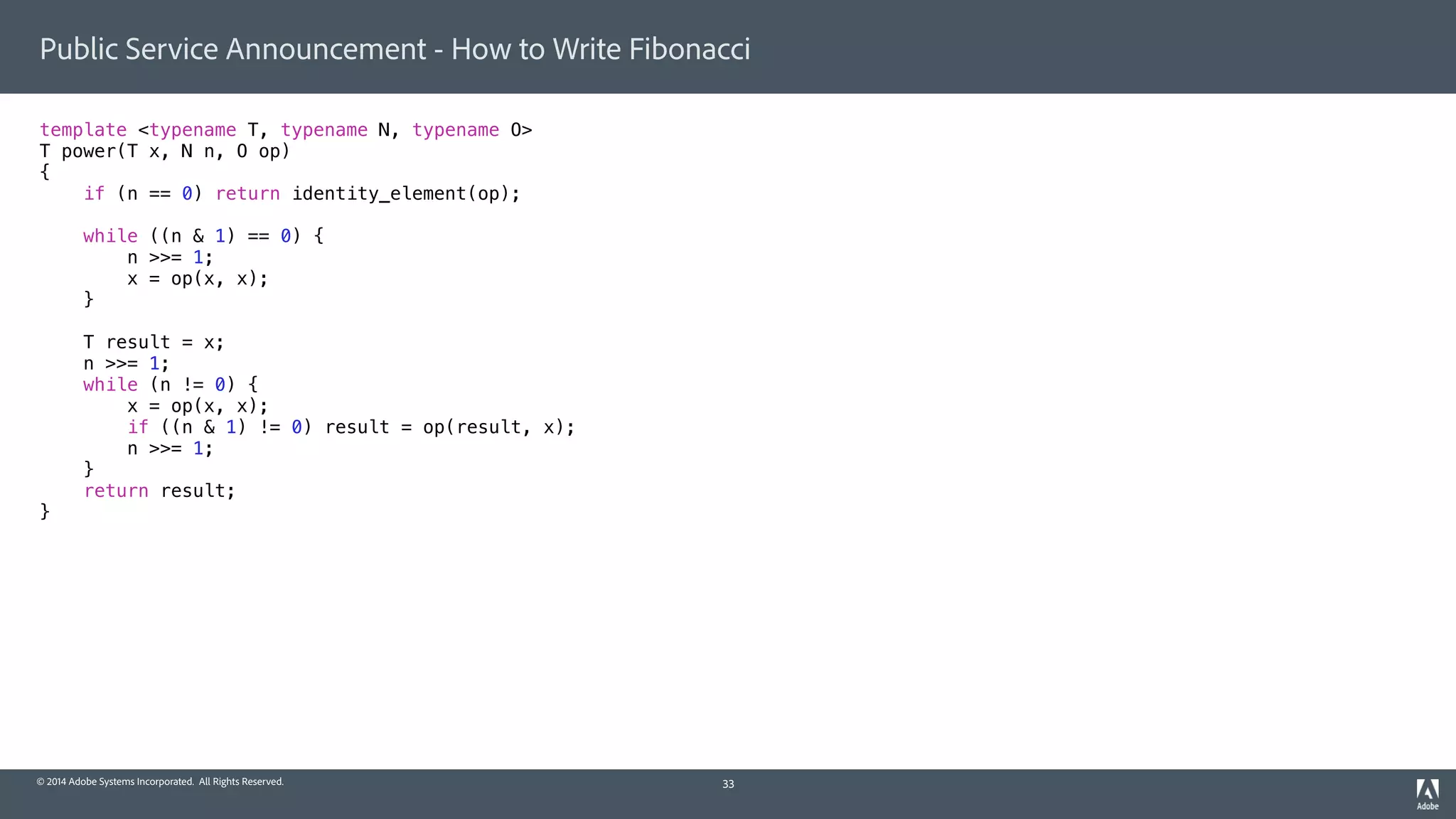
Task: Click the Adobe logo icon
Action: pyautogui.click(x=1427, y=789)
